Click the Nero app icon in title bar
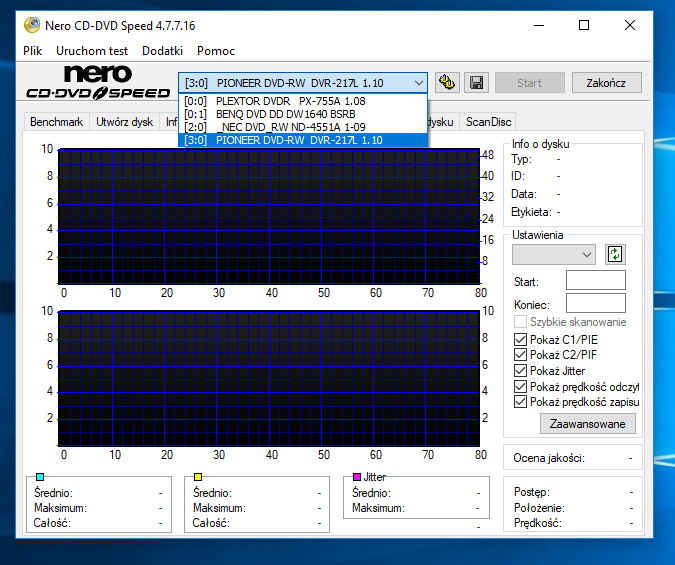This screenshot has width=675, height=565. pos(32,25)
